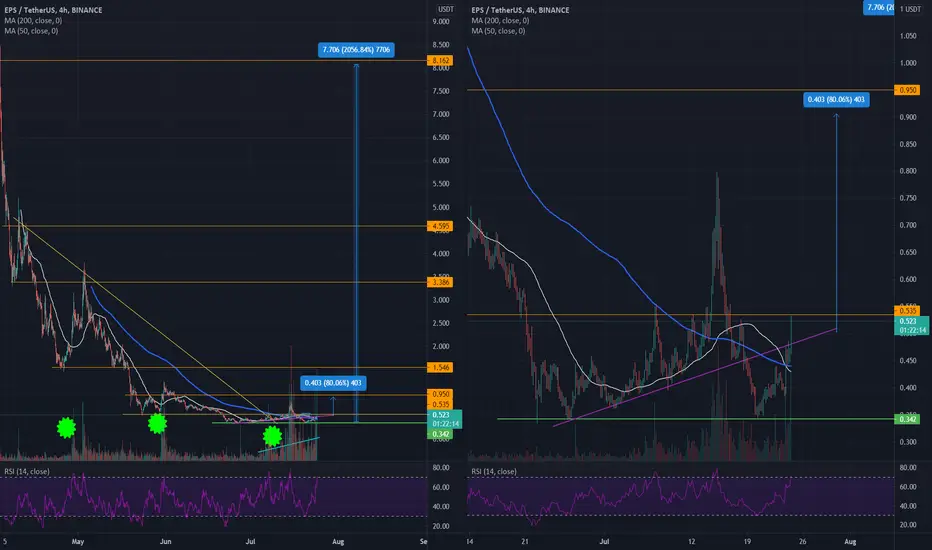Image resolution: width=932 pixels, height=550 pixels.
Task: Click the 26 date label on right time axis
Action: [802, 542]
